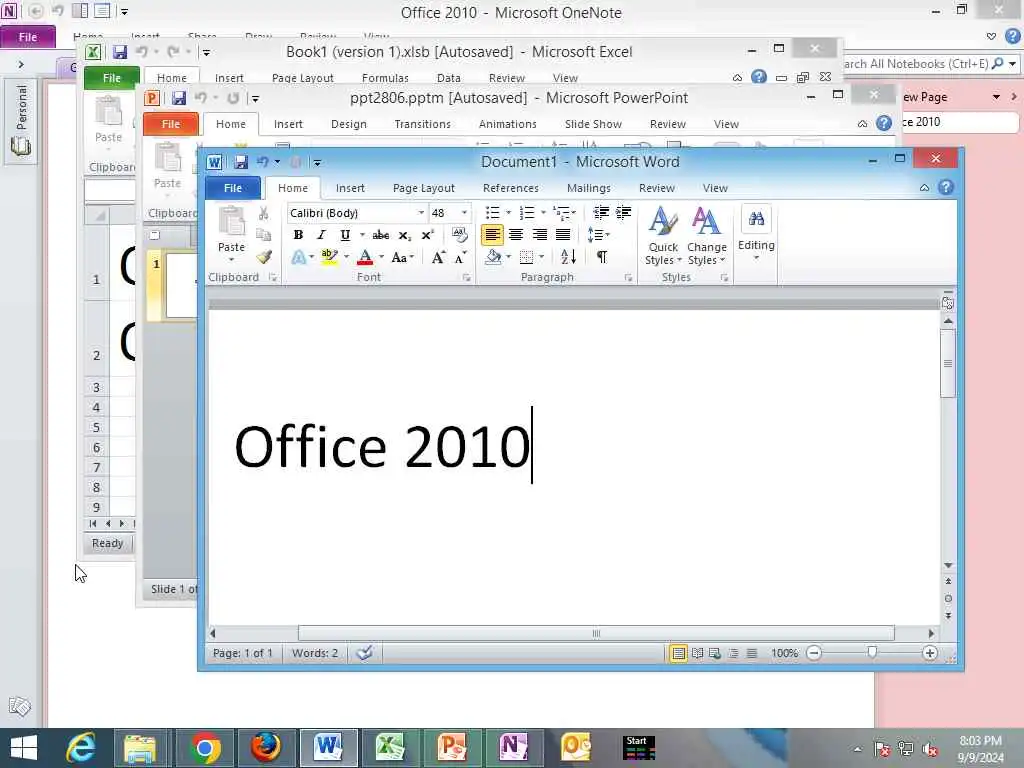This screenshot has height=768, width=1024.
Task: Click the Copy icon in Word clipboard group
Action: click(264, 235)
